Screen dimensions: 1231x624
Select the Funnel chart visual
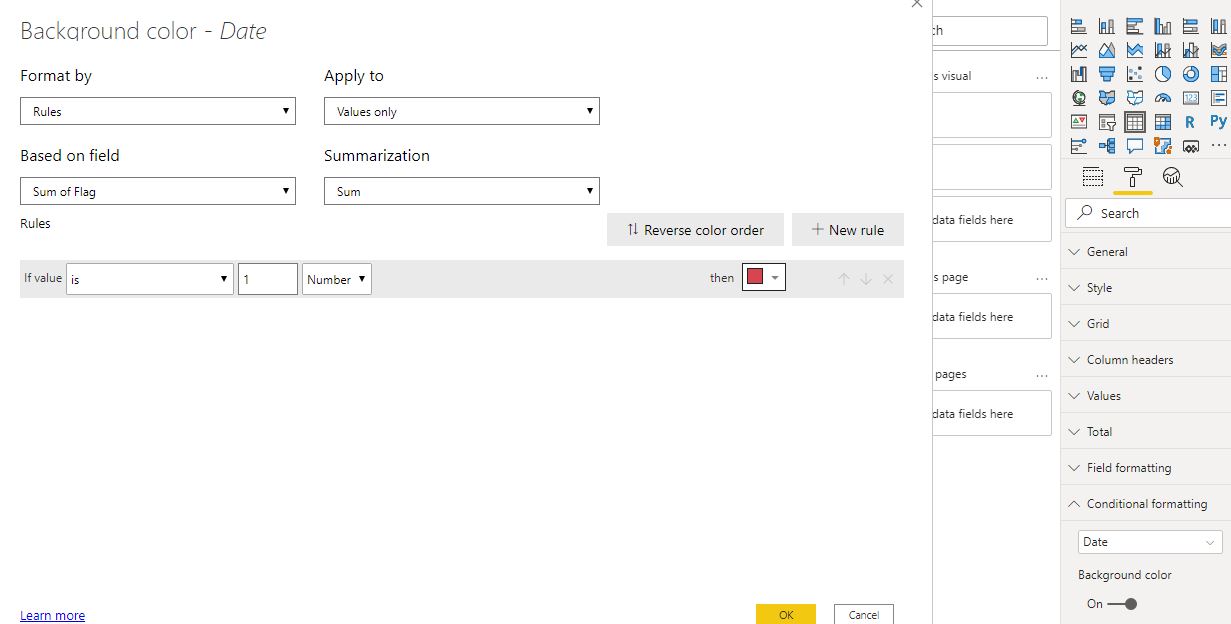click(x=1107, y=74)
